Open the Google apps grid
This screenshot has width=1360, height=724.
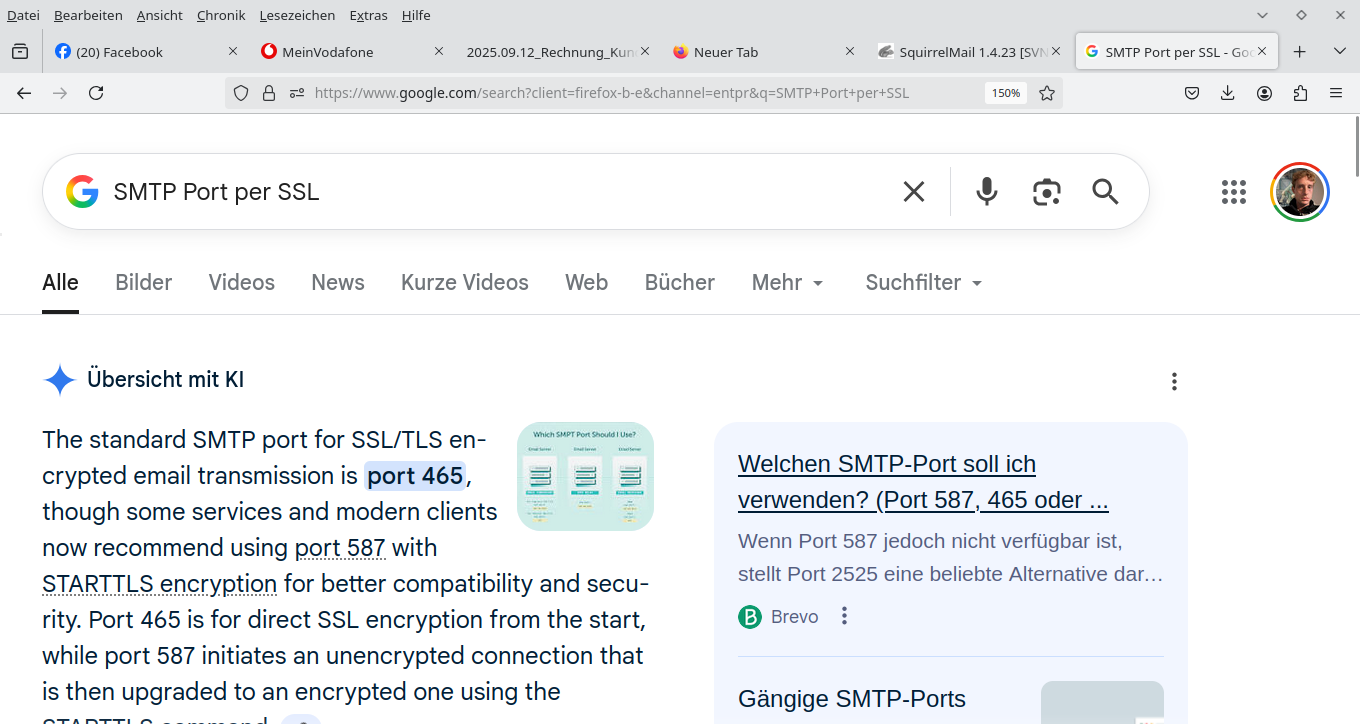coord(1233,191)
